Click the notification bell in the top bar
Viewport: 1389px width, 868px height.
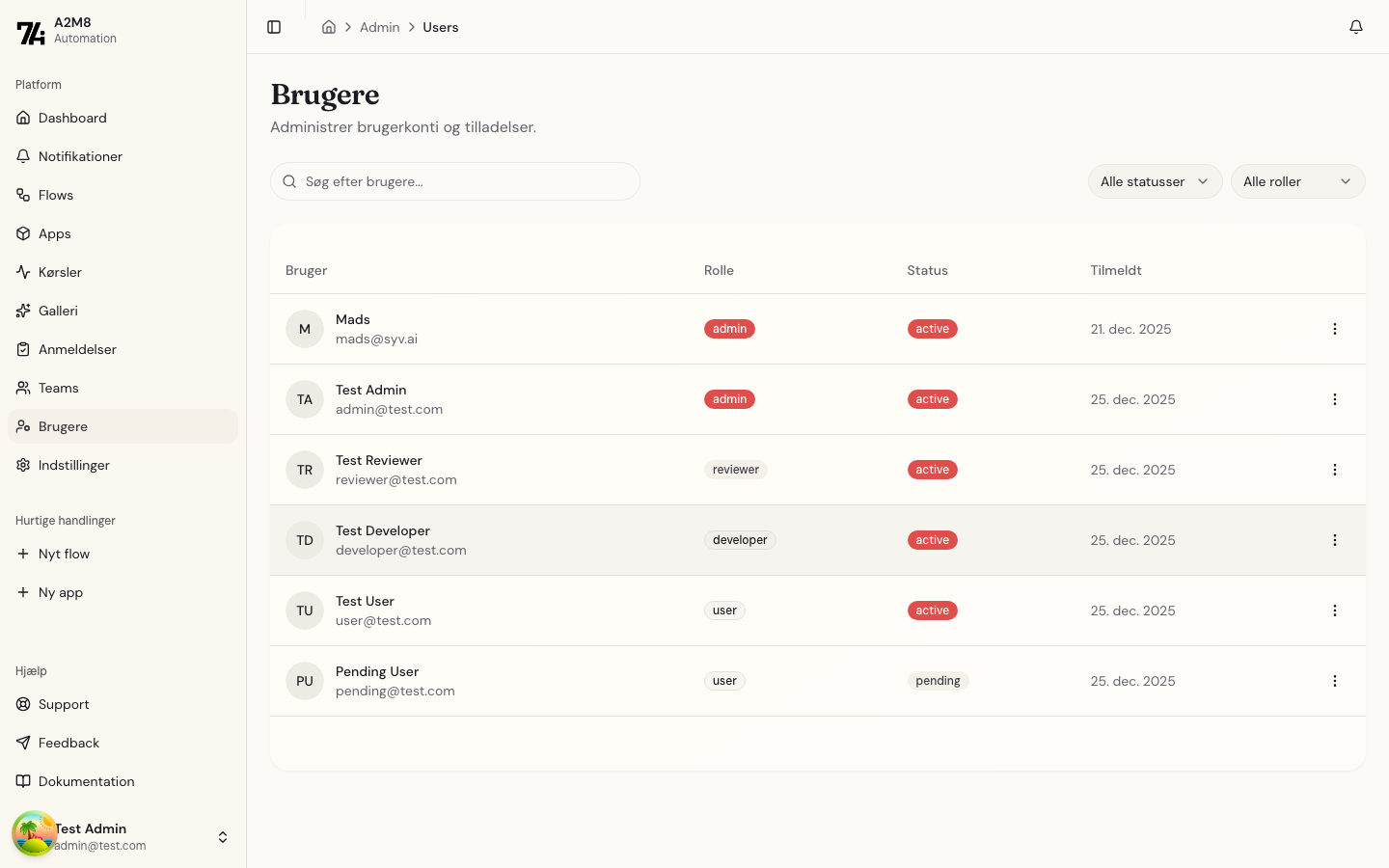pos(1356,27)
